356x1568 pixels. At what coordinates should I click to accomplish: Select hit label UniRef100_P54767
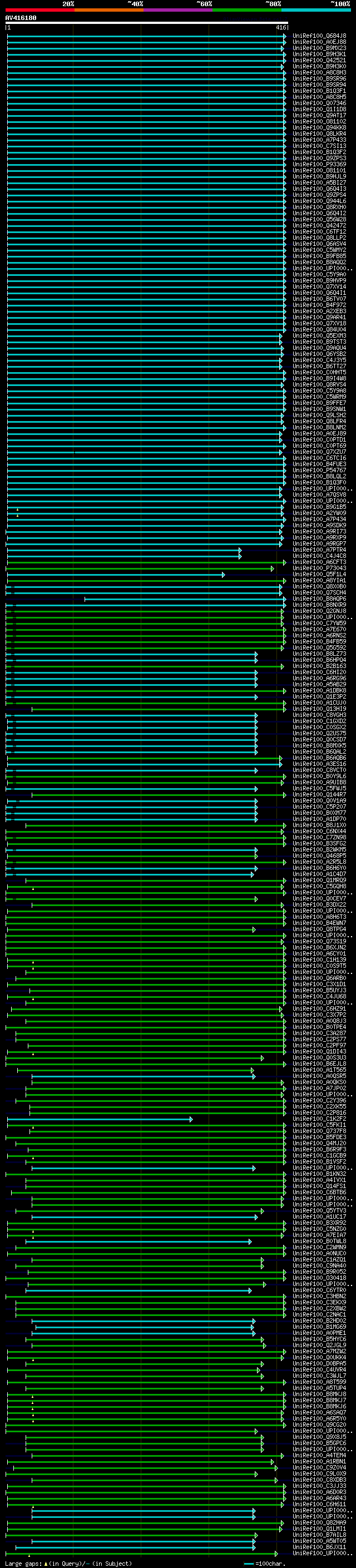click(319, 471)
